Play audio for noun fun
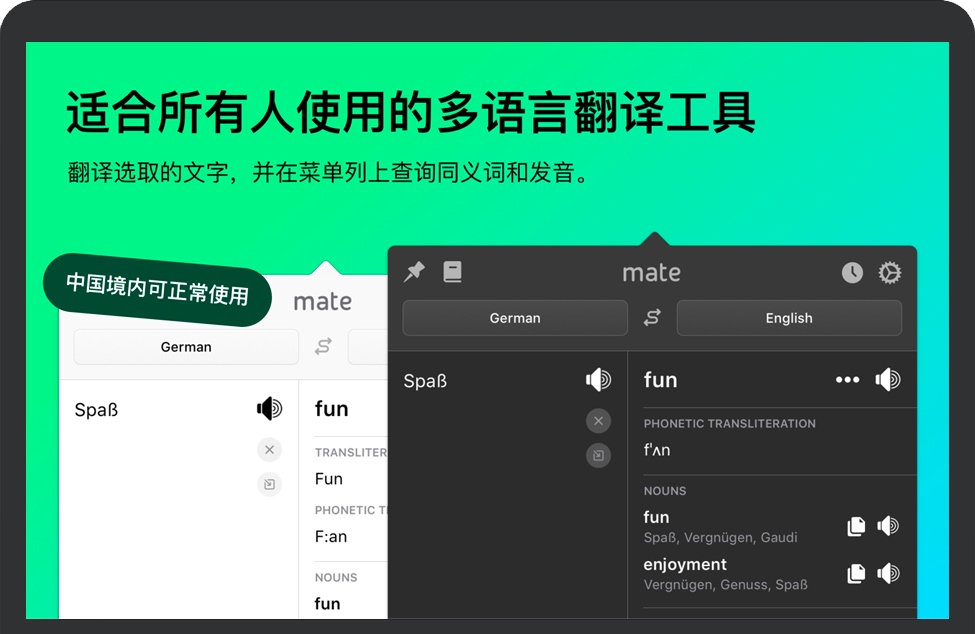Viewport: 975px width, 634px height. (888, 526)
